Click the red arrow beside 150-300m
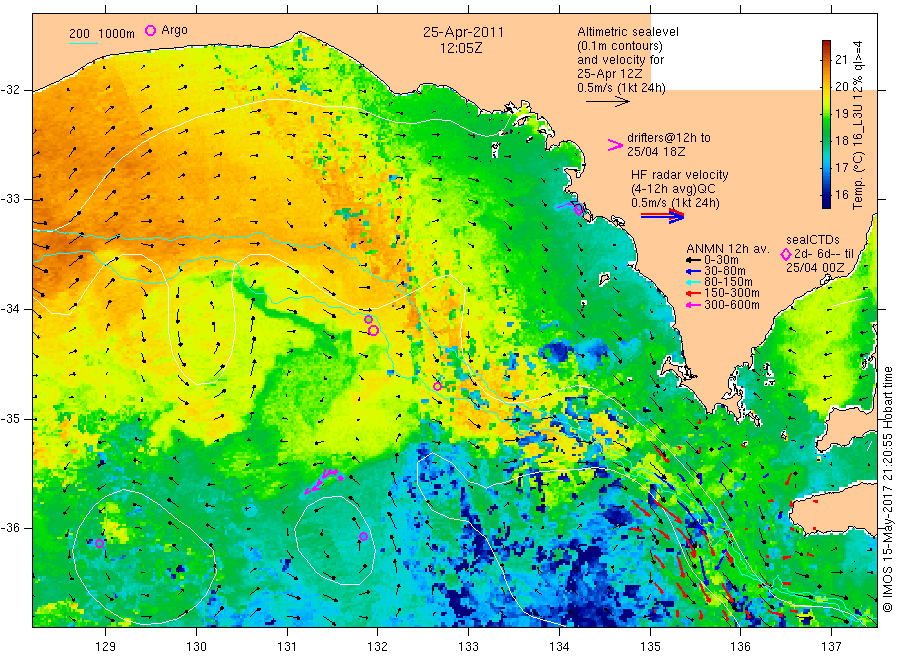 693,293
